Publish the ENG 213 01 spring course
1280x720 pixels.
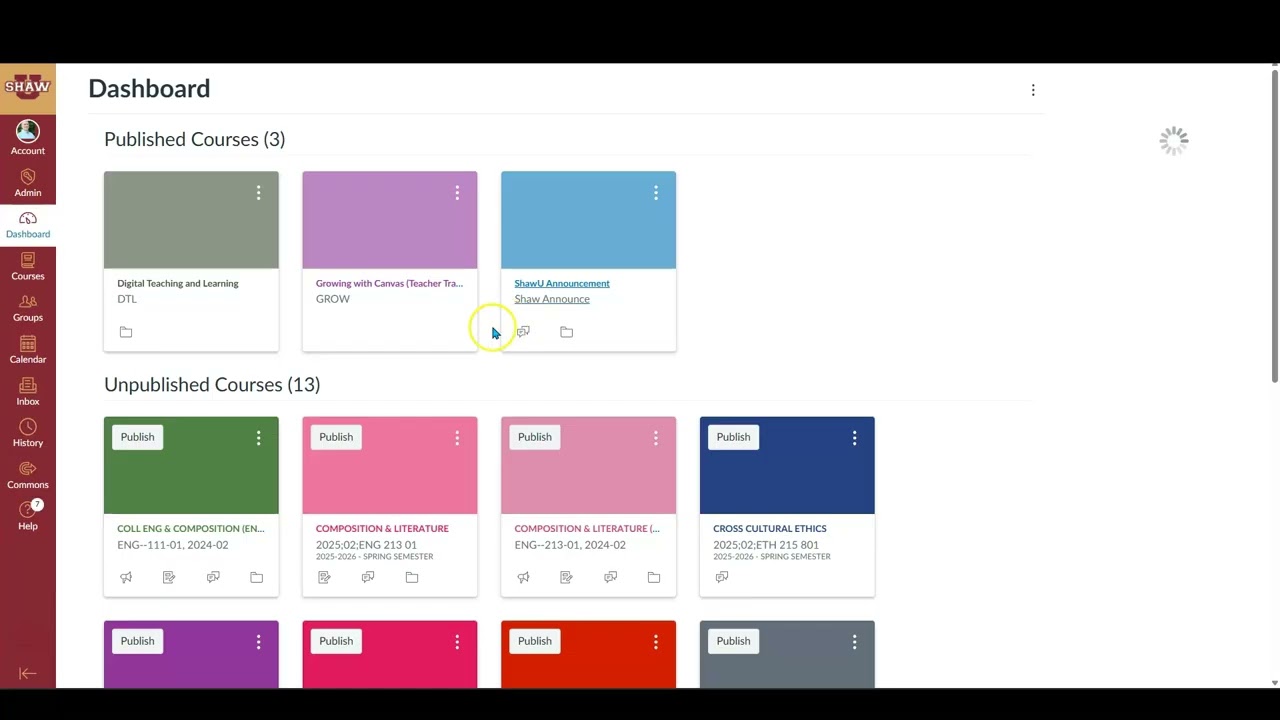[336, 437]
